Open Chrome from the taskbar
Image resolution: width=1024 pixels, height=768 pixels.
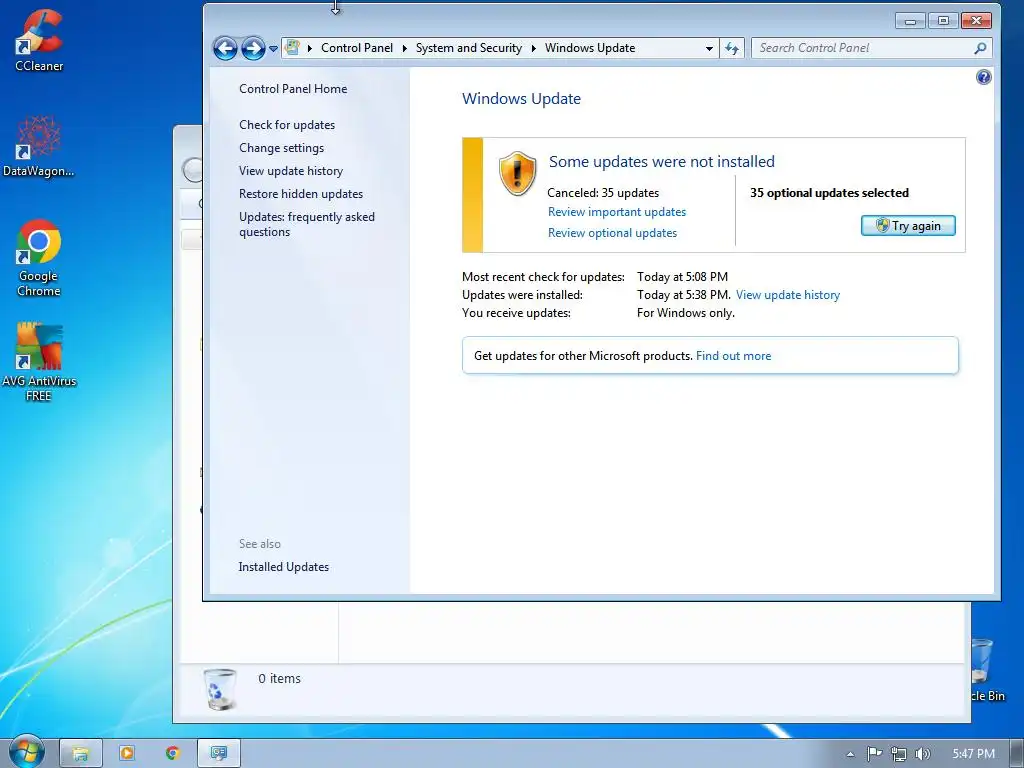click(x=172, y=754)
